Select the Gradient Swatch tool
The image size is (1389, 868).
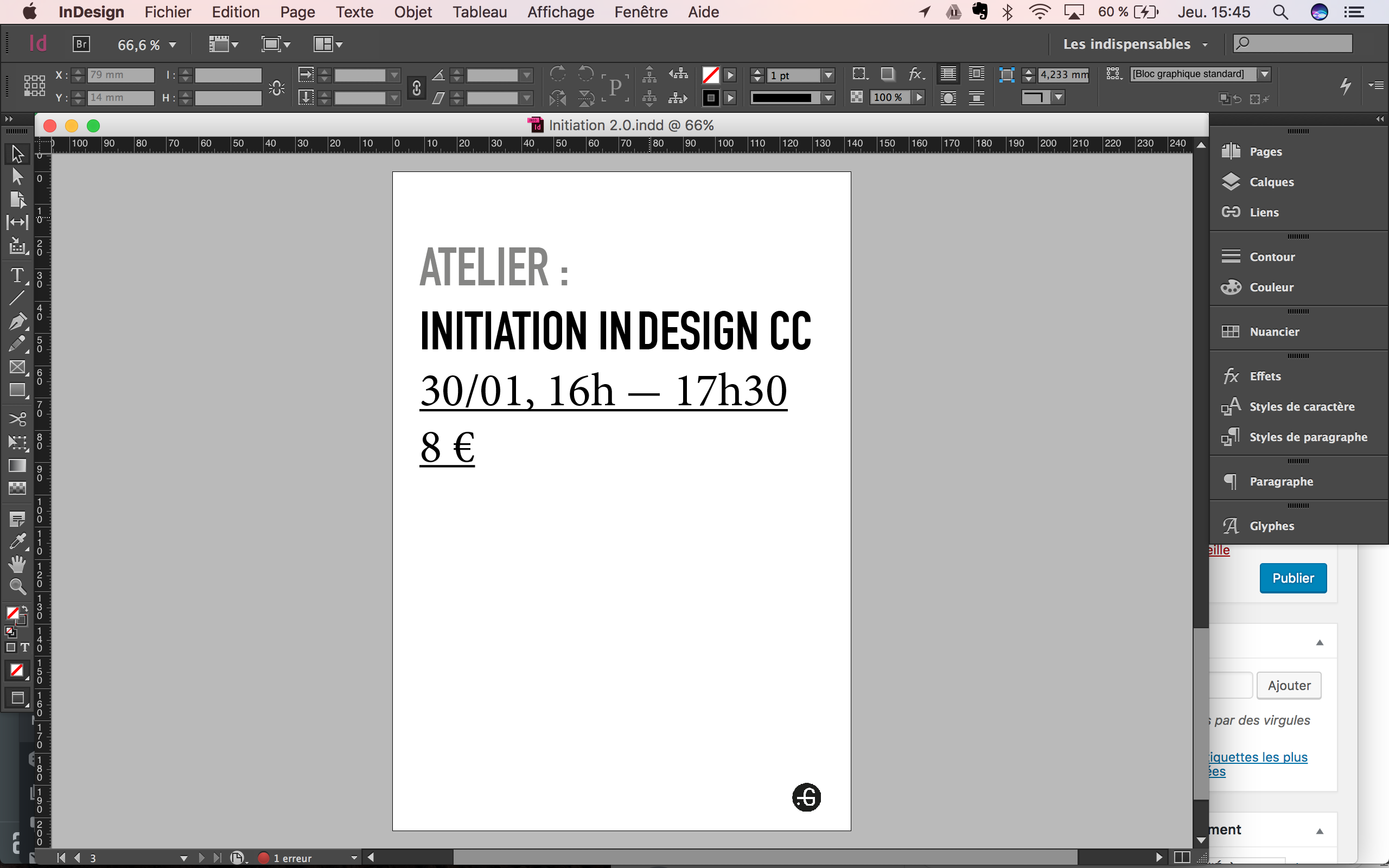pyautogui.click(x=17, y=465)
